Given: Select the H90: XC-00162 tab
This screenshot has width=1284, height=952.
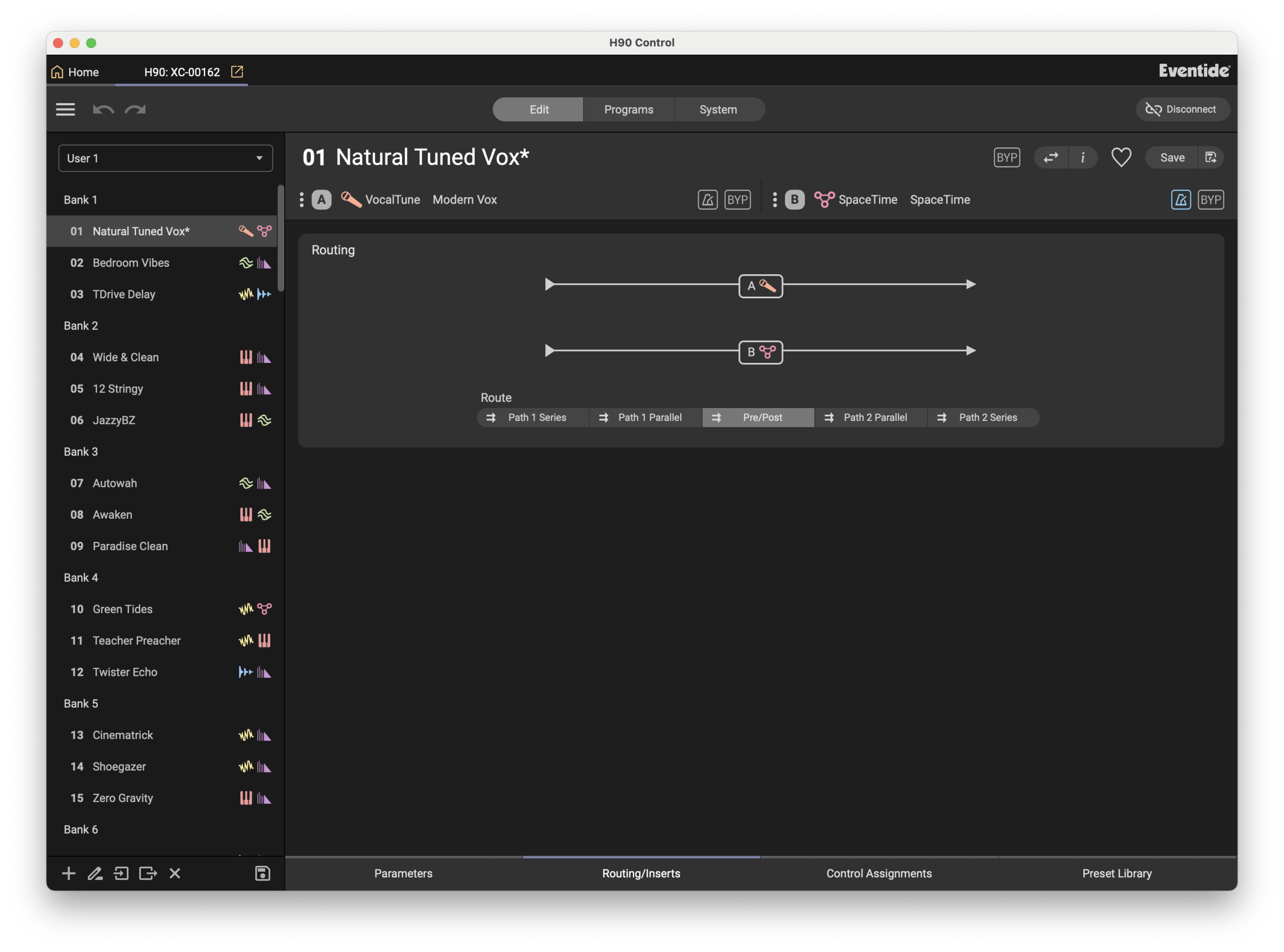Looking at the screenshot, I should [182, 72].
